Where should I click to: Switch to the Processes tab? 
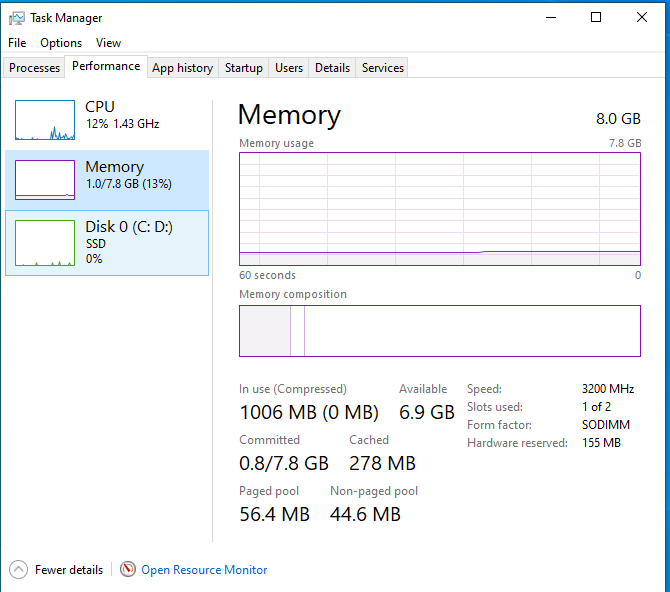point(34,68)
